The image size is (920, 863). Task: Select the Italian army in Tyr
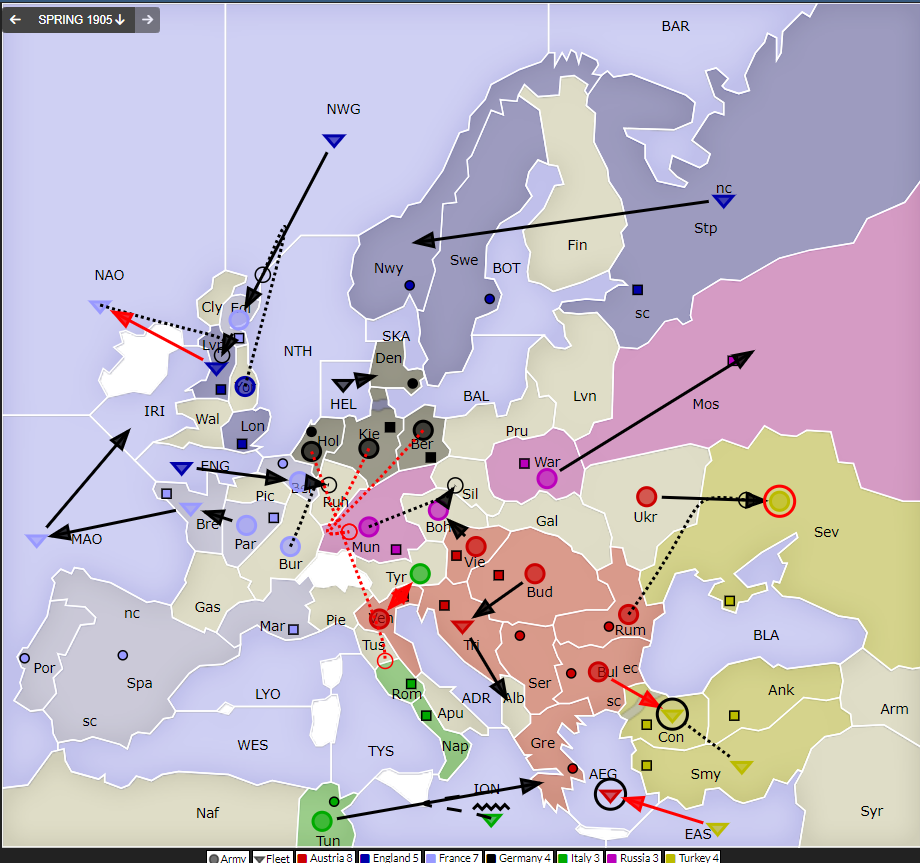tap(420, 573)
